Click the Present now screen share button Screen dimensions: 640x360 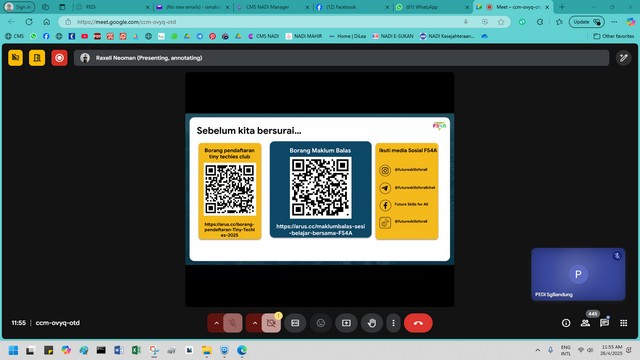346,323
